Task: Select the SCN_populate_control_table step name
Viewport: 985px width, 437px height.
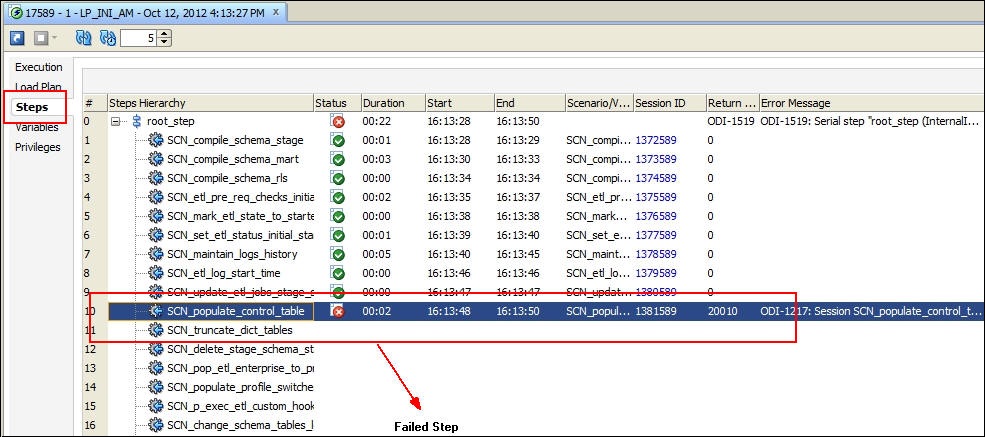Action: 236,311
